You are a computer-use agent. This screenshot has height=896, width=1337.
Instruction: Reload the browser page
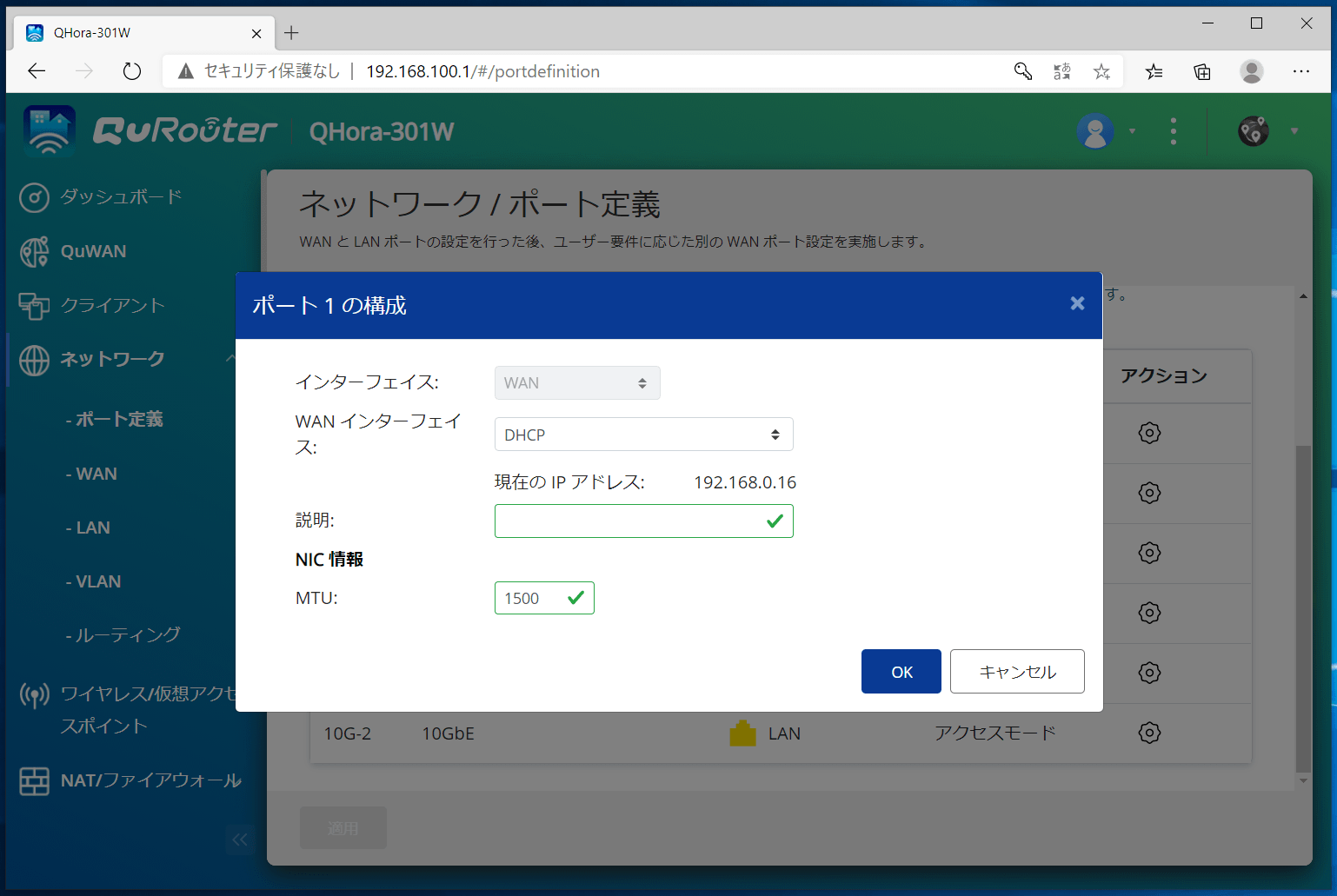coord(132,71)
